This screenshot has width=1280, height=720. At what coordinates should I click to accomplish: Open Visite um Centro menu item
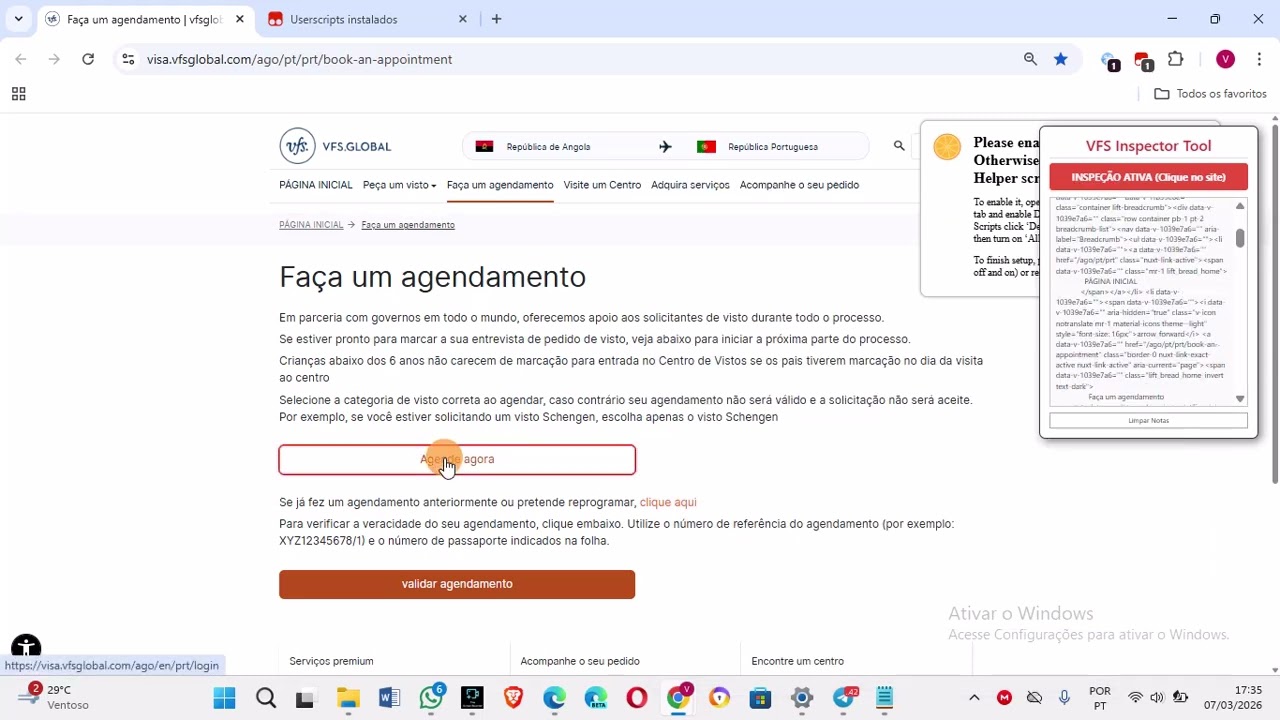602,185
